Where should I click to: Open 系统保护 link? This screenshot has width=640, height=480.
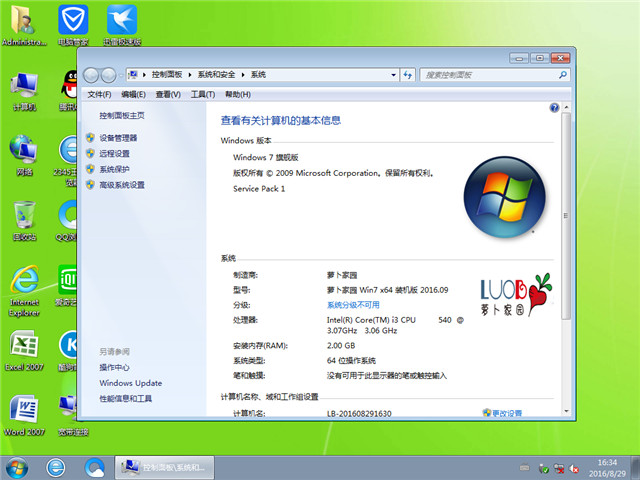[115, 169]
